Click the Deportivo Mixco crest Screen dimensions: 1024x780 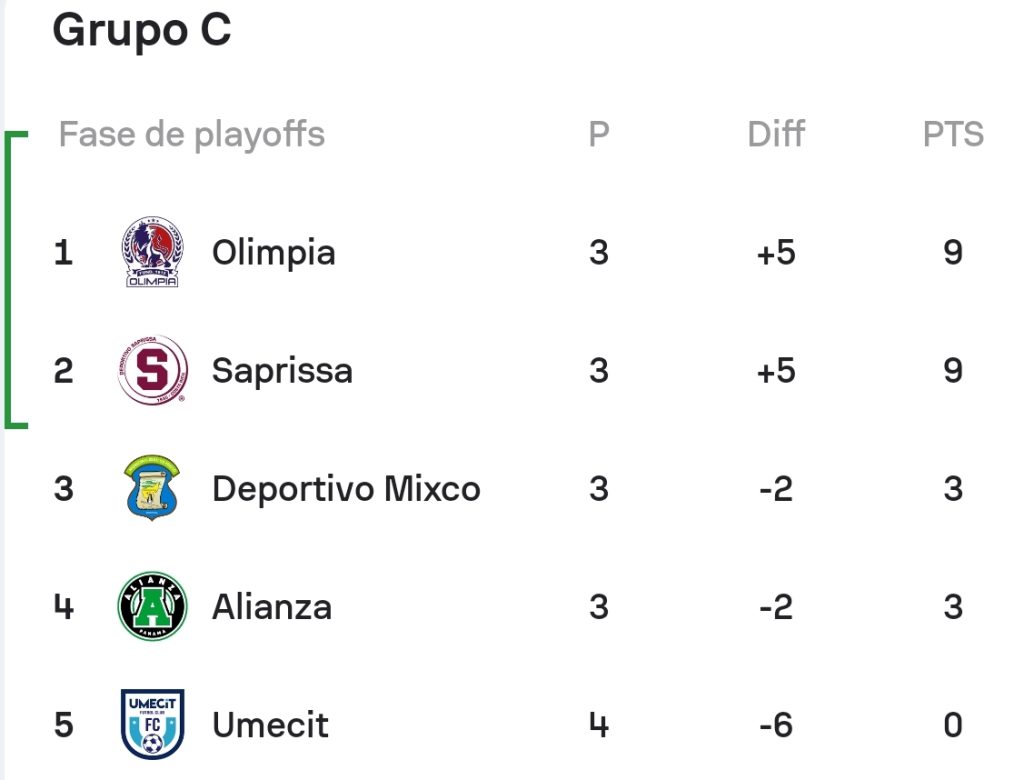coord(152,487)
